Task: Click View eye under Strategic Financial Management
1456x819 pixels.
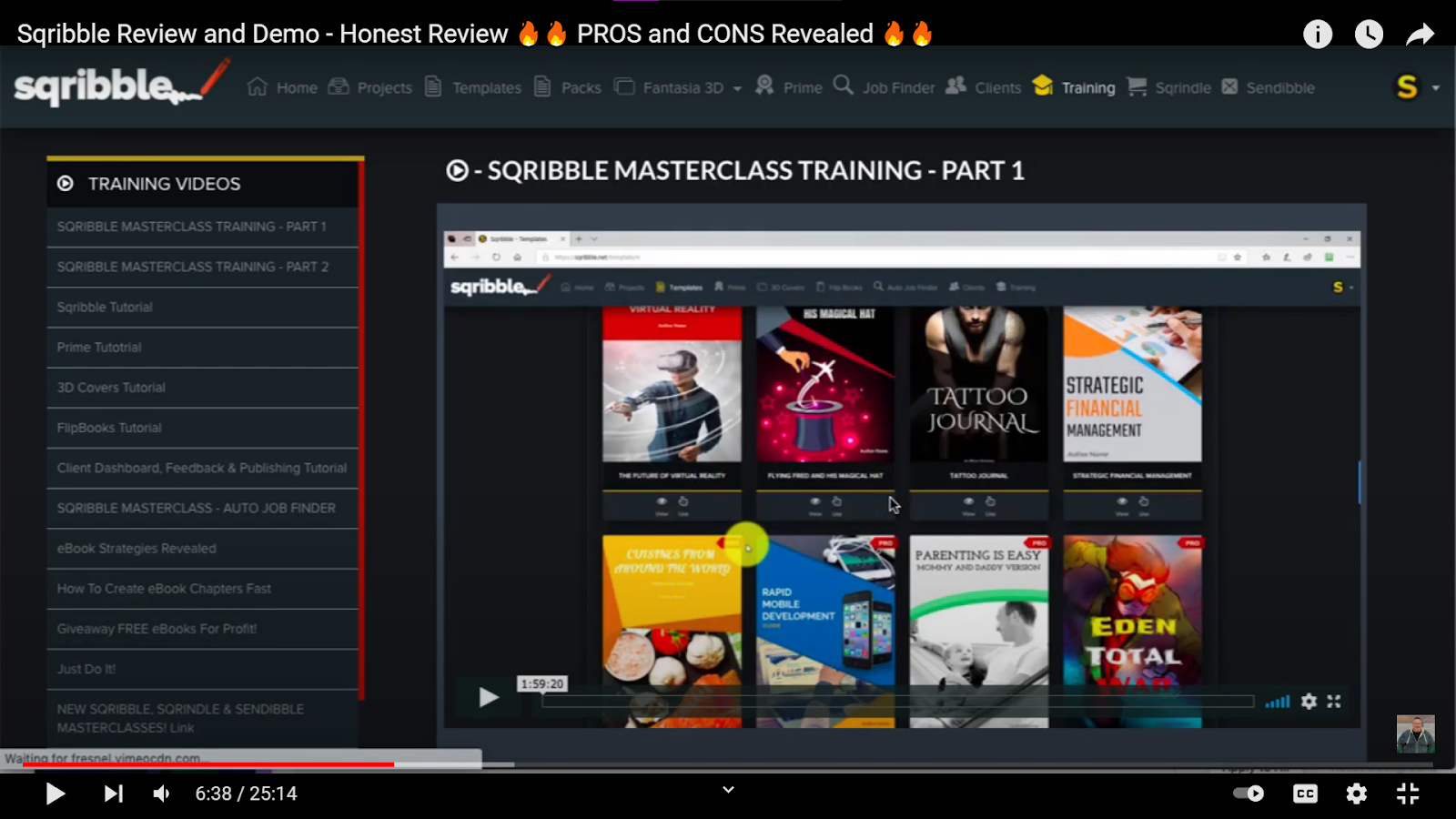Action: point(1122,502)
